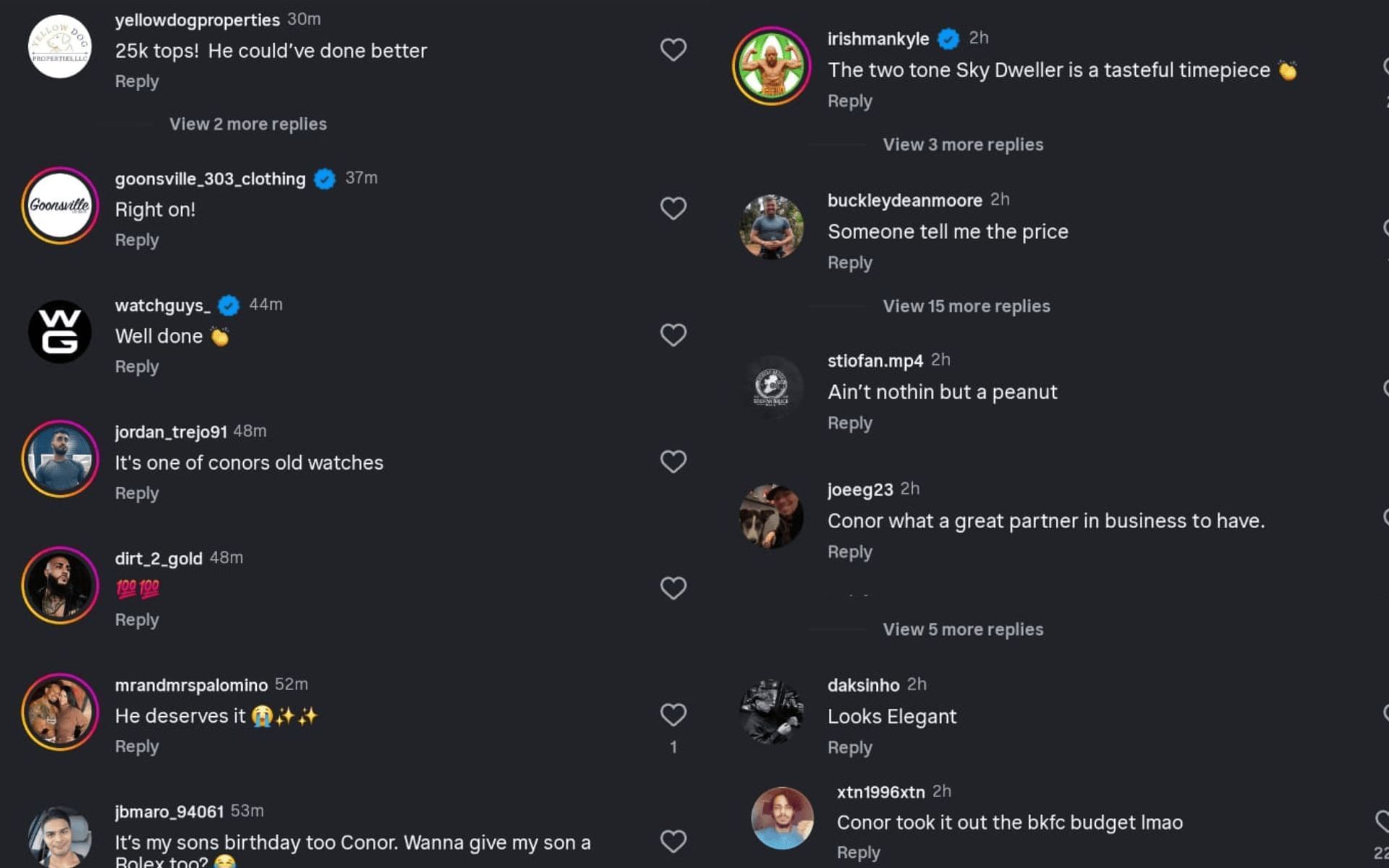Viewport: 1389px width, 868px height.
Task: Expand 'View 15 more replies' thread
Action: pyautogui.click(x=966, y=307)
